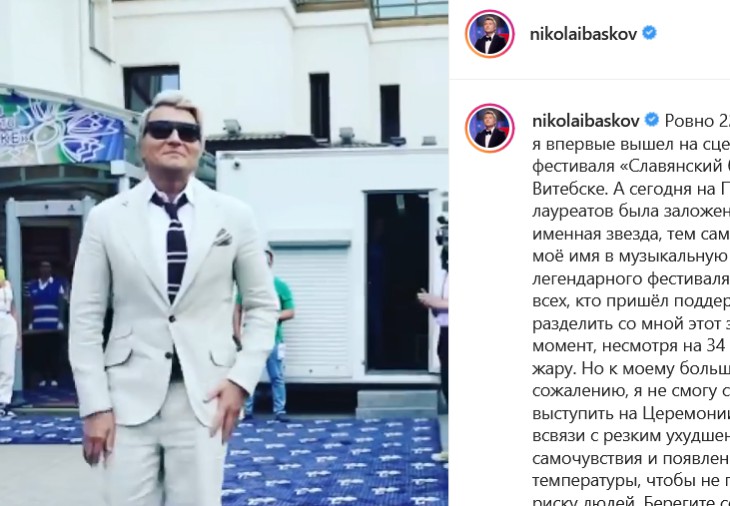Open nikolaibaskov's story from header avatar
The height and width of the screenshot is (506, 730).
[489, 34]
